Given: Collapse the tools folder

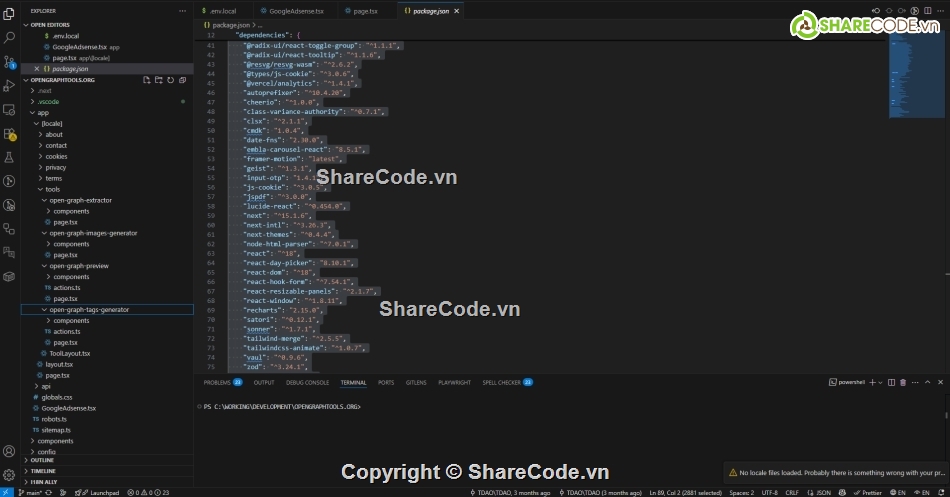Looking at the screenshot, I should [53, 189].
